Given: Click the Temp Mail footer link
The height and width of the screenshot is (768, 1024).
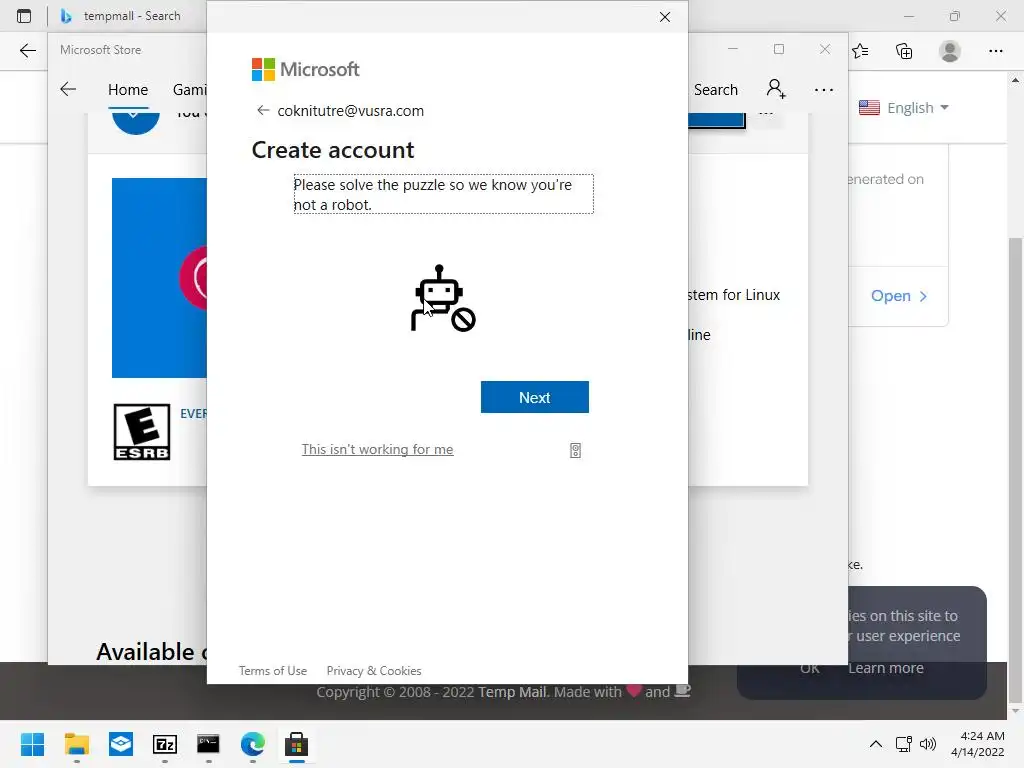Looking at the screenshot, I should click(x=512, y=692).
